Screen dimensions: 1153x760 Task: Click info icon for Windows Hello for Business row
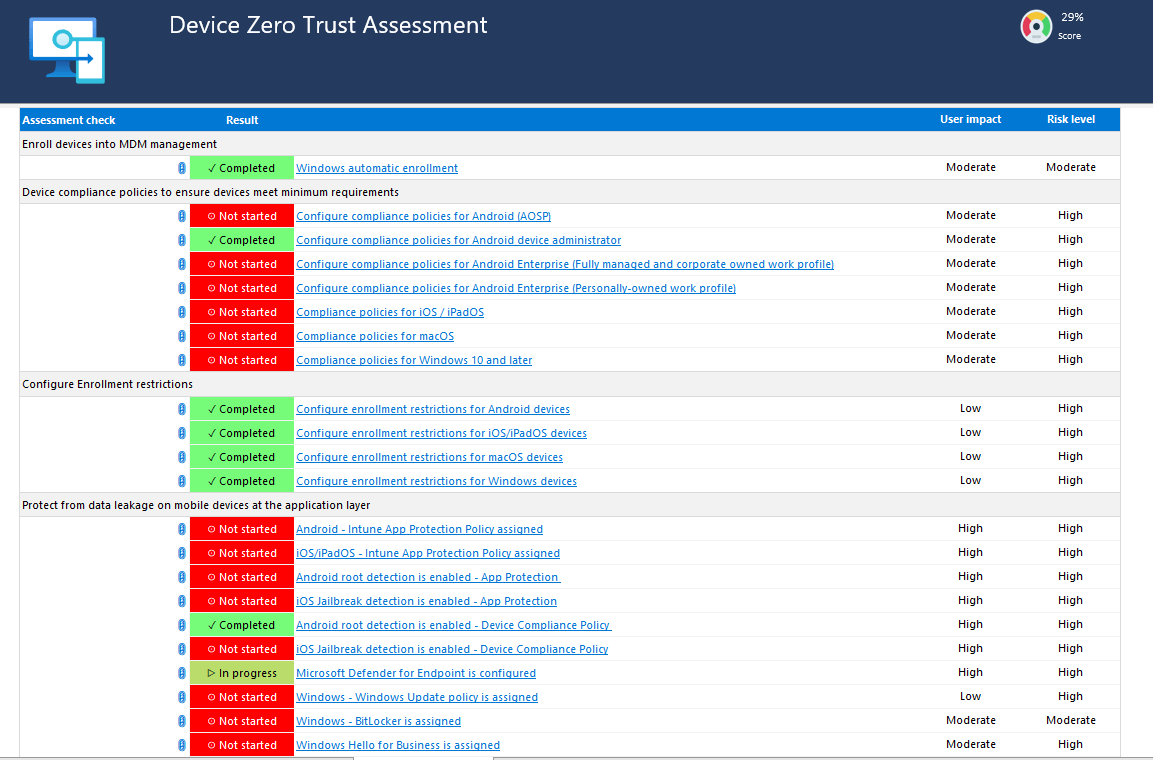182,745
